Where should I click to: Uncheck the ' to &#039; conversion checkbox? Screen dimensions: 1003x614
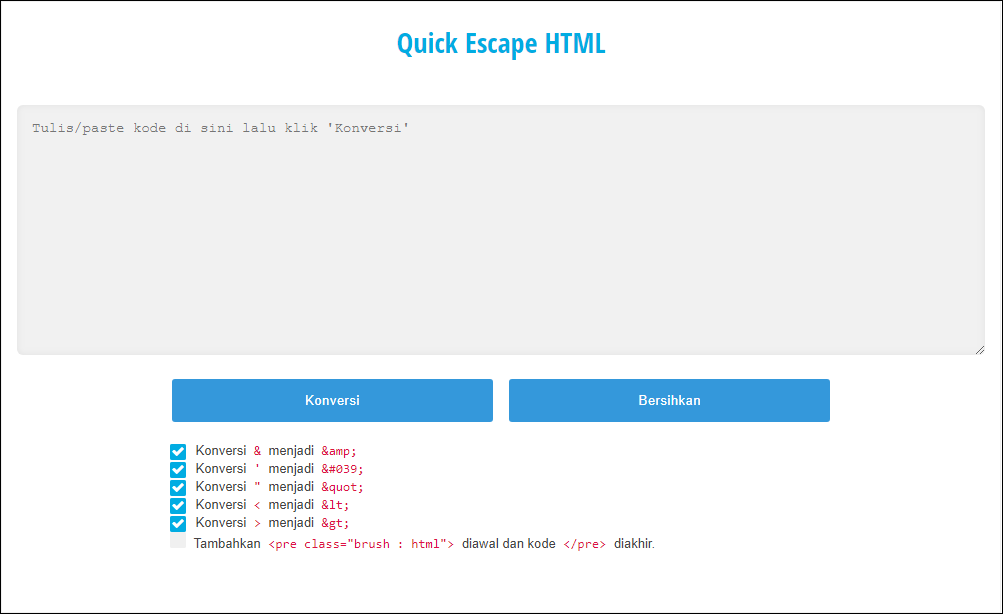[178, 469]
